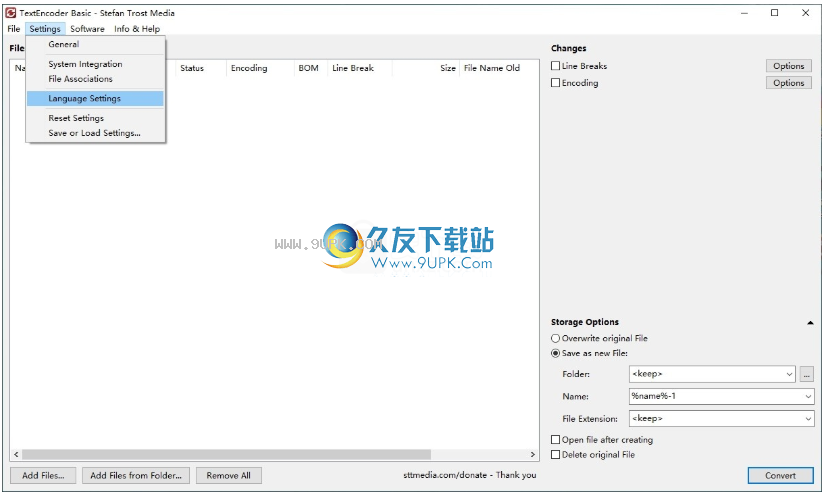Open Options for Encoding

point(788,82)
